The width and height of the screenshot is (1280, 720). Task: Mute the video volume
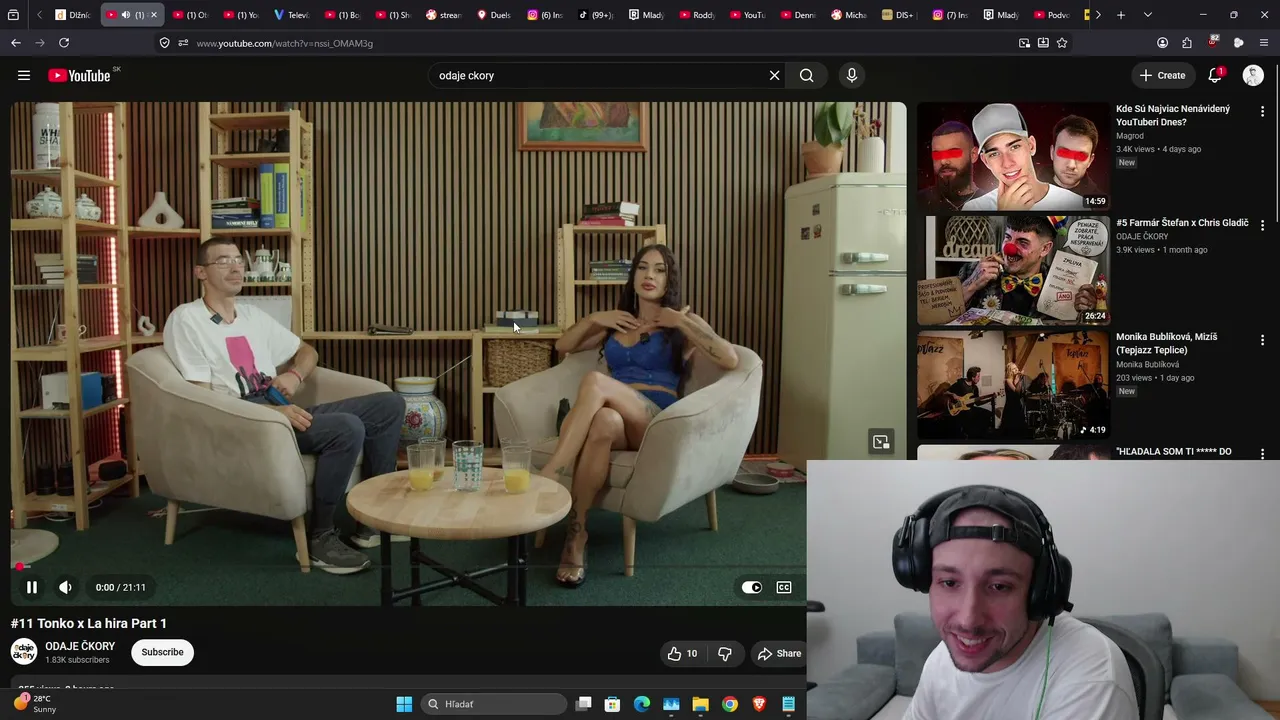[x=65, y=587]
